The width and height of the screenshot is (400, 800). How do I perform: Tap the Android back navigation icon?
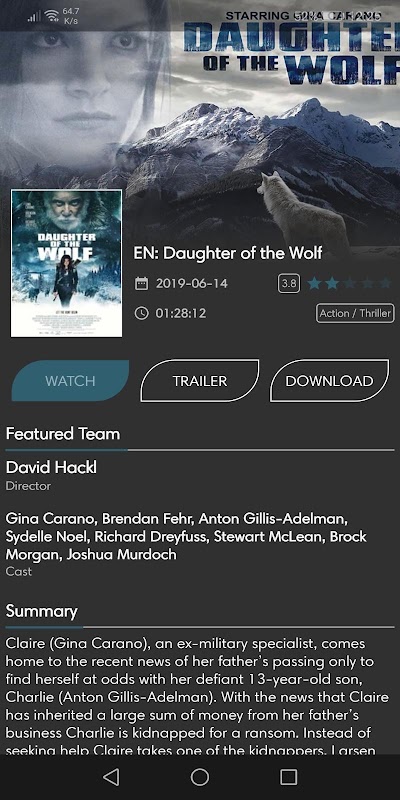pos(111,777)
